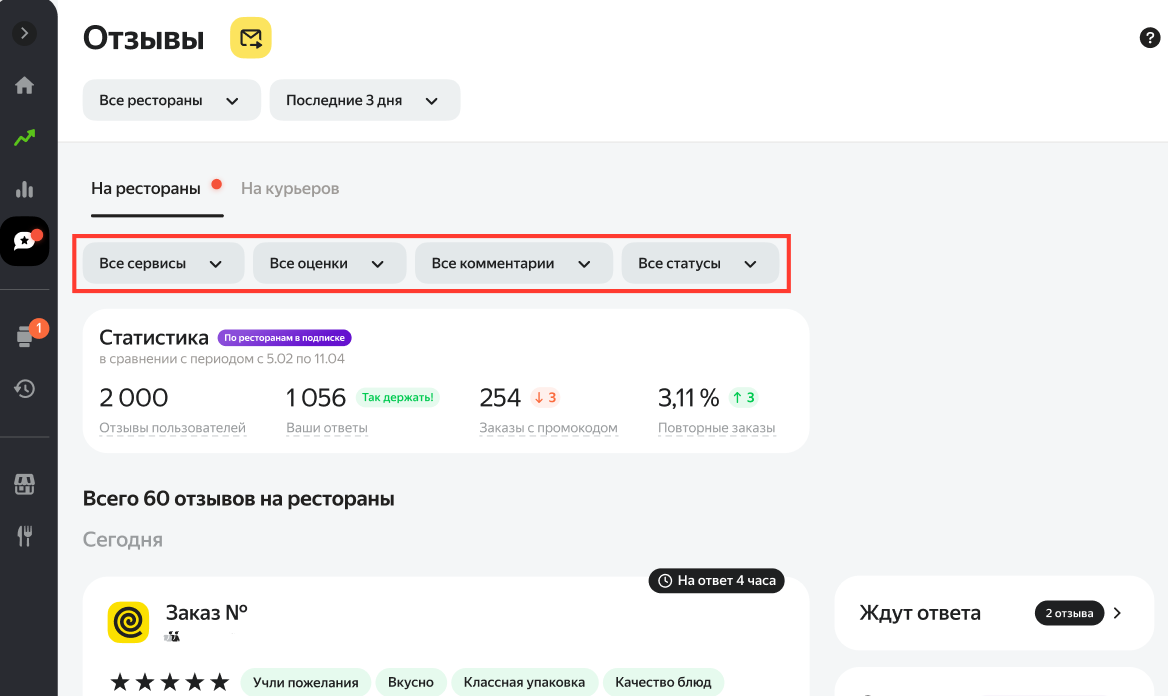Image resolution: width=1168 pixels, height=696 pixels.
Task: Open the Ждут ответа reviews card
Action: tap(992, 612)
